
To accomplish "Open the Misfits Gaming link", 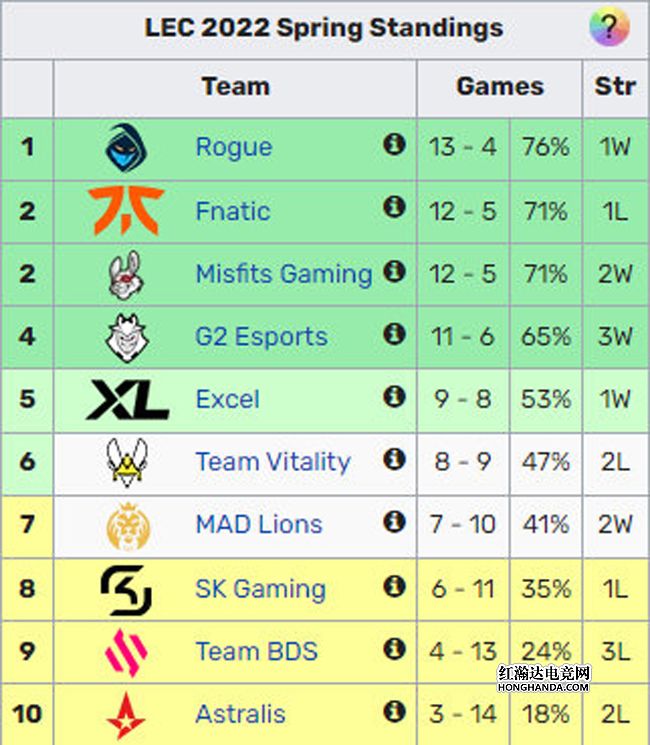I will point(283,274).
